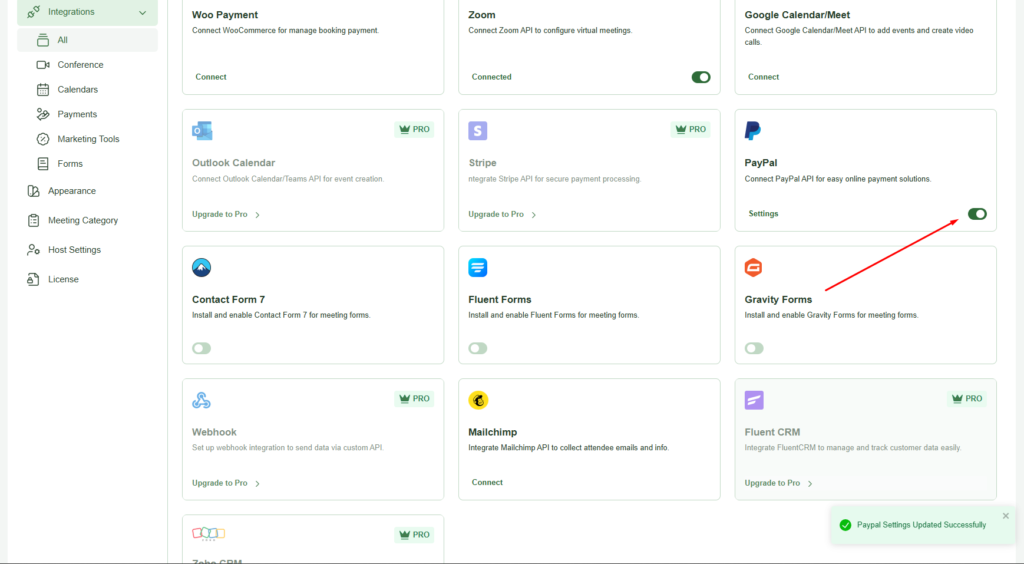Click the Paypal Settings Updated Successfully message

tap(921, 525)
